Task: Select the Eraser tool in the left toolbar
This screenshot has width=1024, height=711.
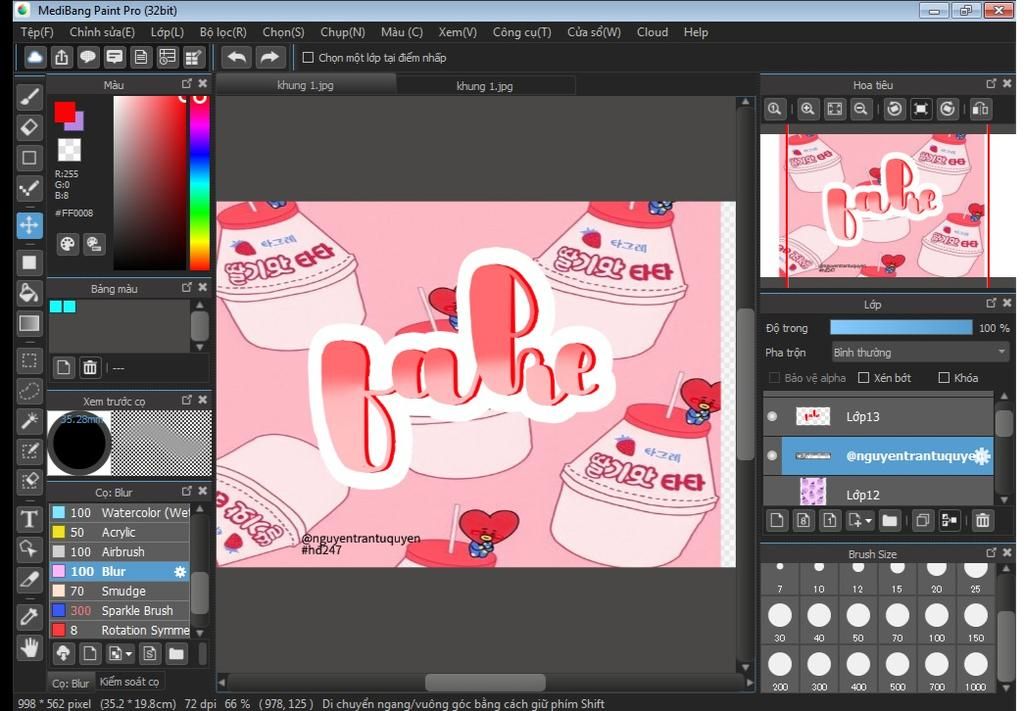Action: 29,127
